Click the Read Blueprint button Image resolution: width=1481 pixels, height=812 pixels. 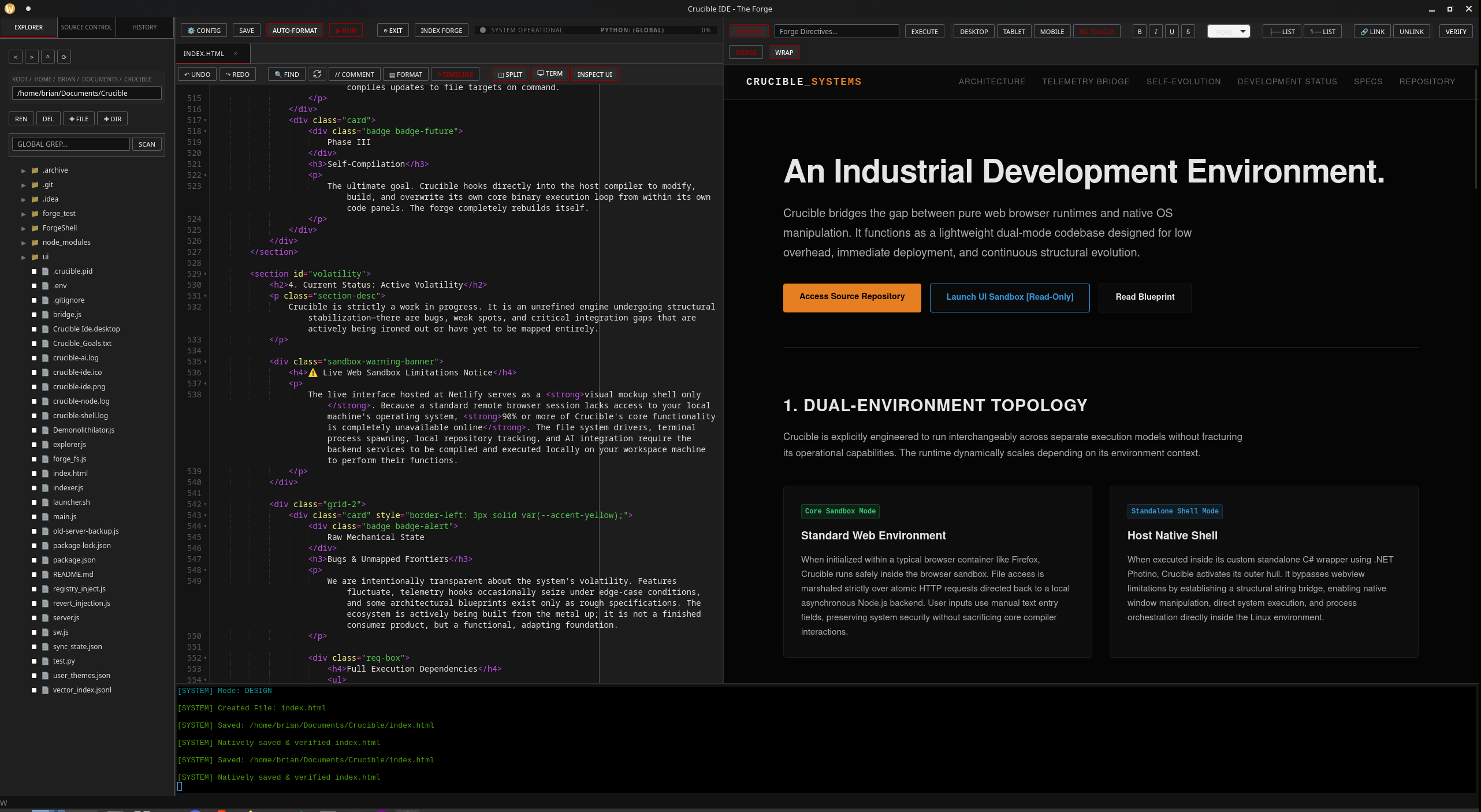pos(1145,297)
